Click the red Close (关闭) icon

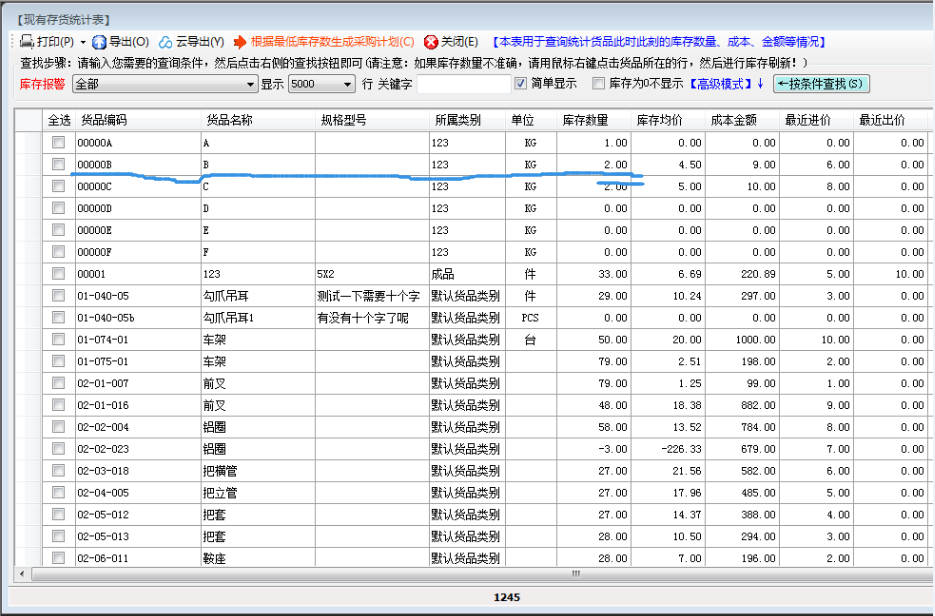coord(431,42)
